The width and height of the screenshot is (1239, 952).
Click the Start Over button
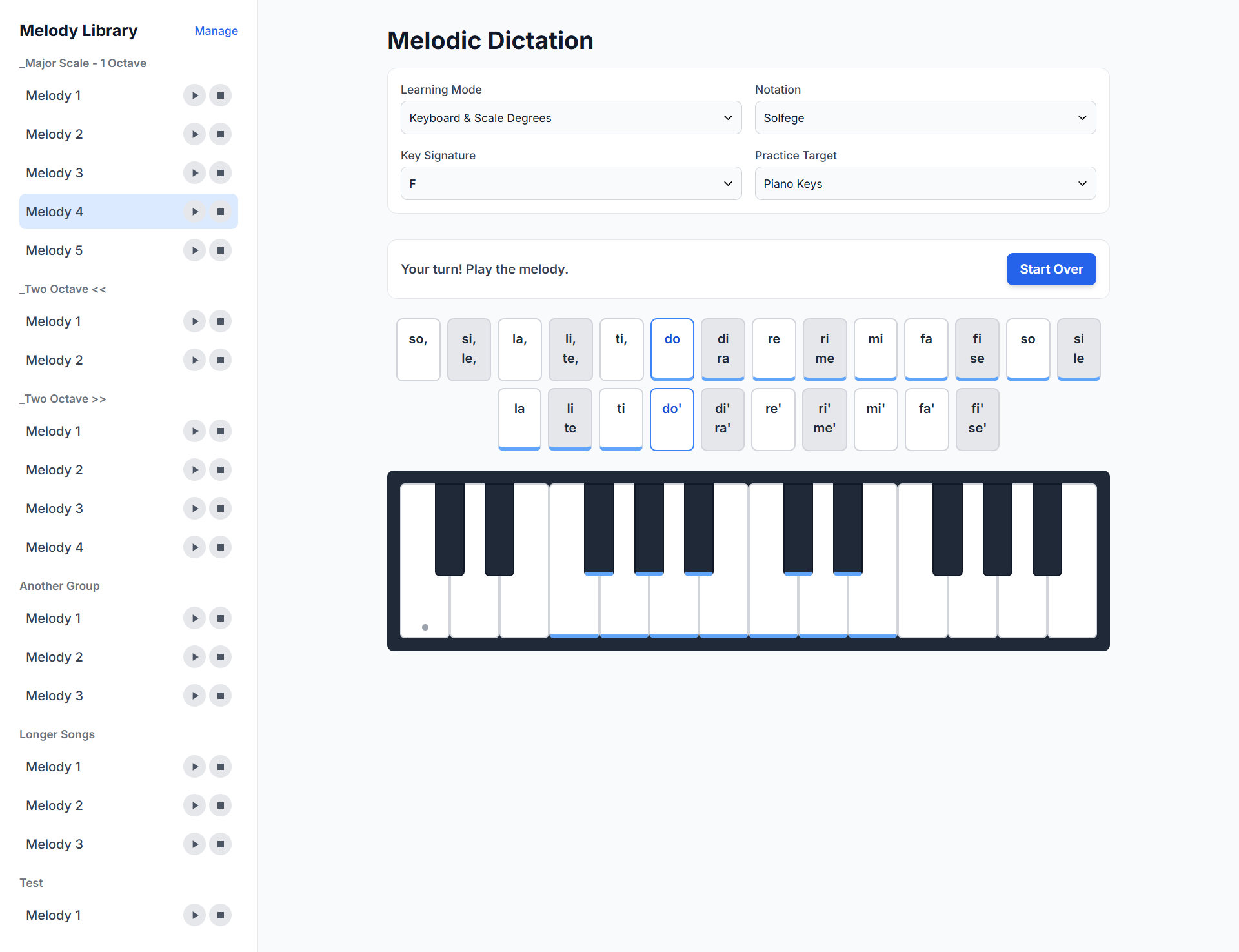click(x=1051, y=269)
